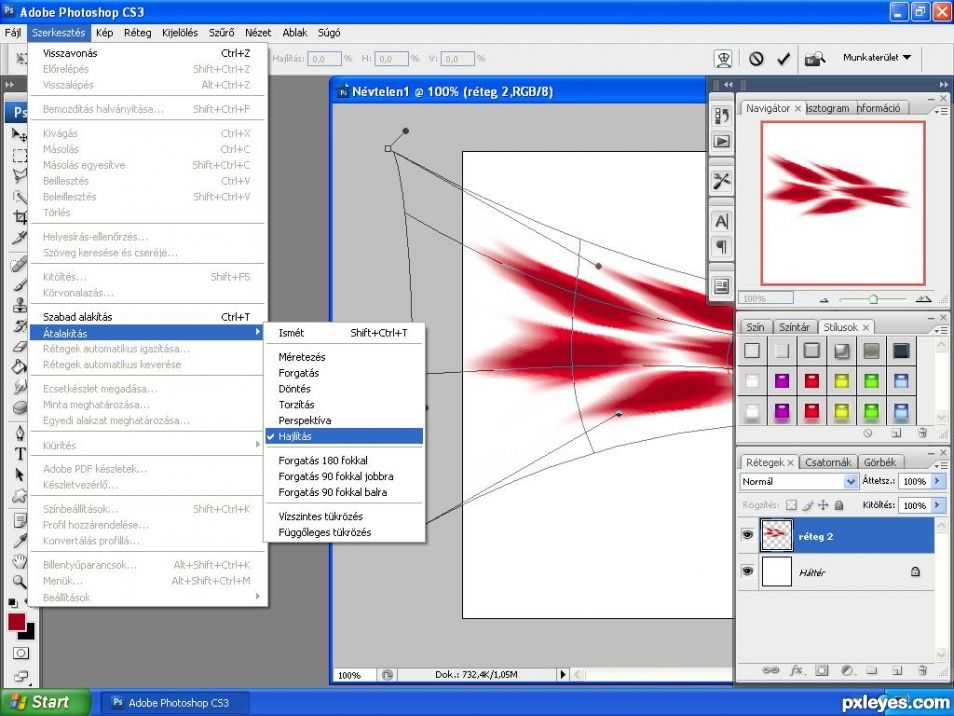Click the Windows Start button
The image size is (954, 716).
46,703
